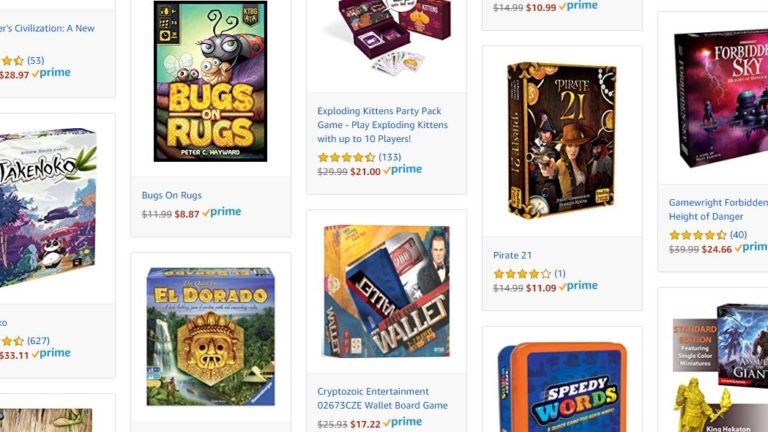
Task: Open the Bugs On Rugs box image
Action: tap(211, 81)
